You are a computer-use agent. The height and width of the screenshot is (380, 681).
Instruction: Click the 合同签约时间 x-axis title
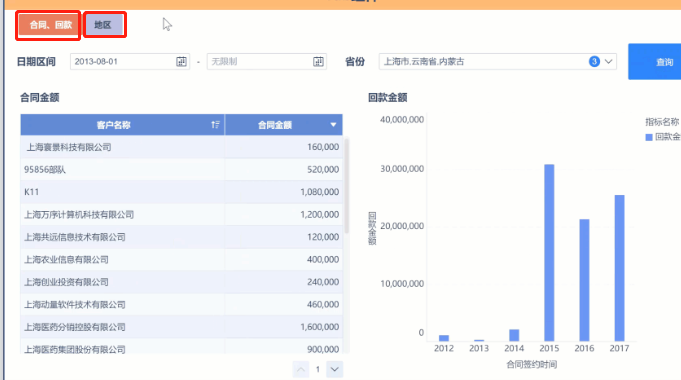pos(532,364)
